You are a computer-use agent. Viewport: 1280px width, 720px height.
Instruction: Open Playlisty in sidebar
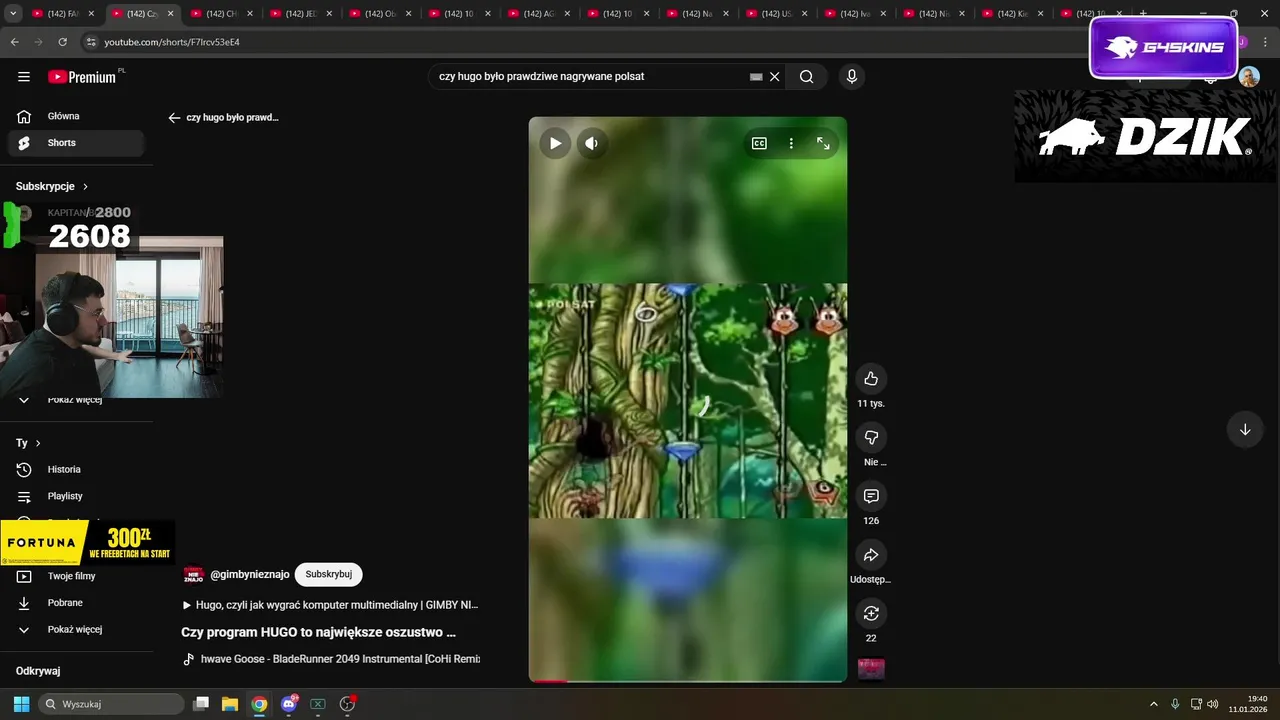(x=76, y=496)
